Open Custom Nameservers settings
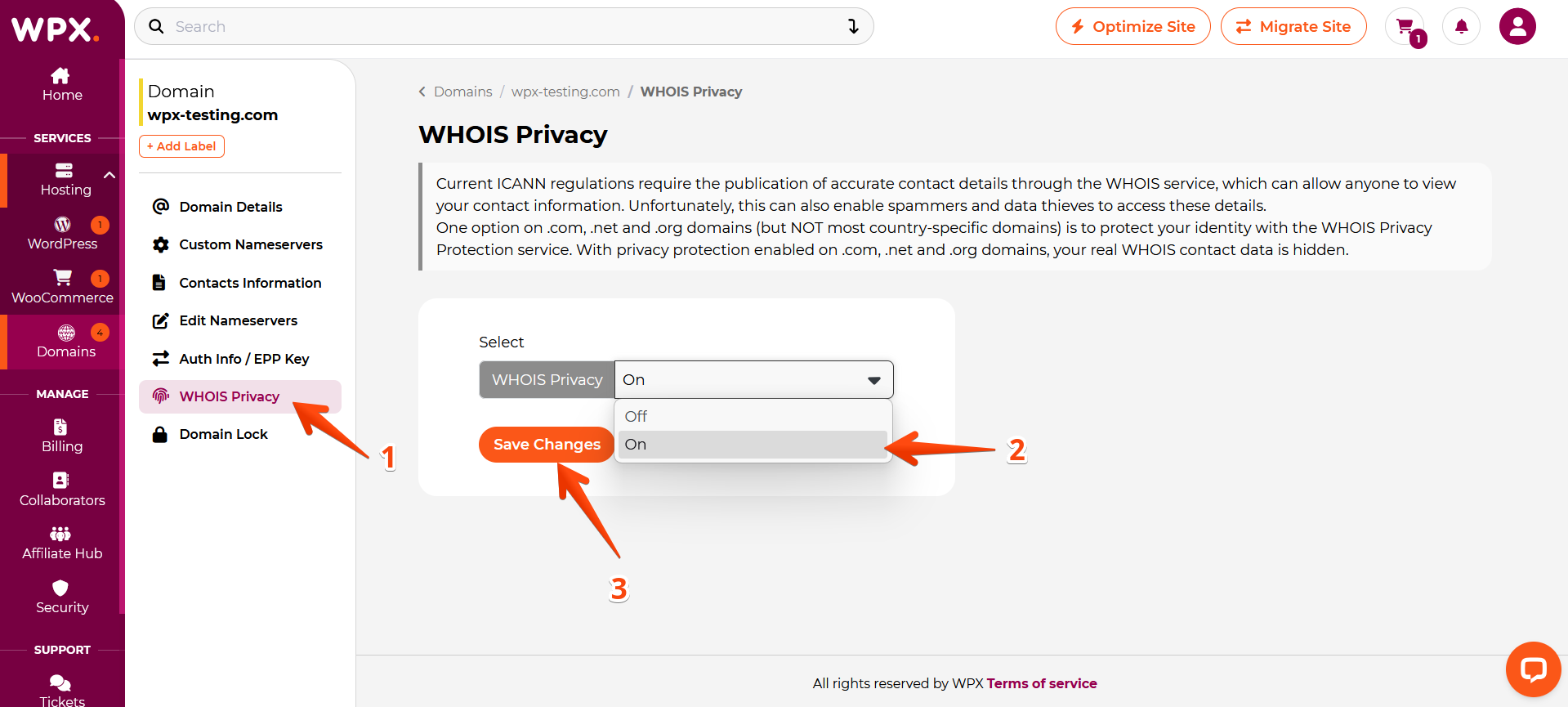Screen dimensions: 1568x707 point(250,244)
